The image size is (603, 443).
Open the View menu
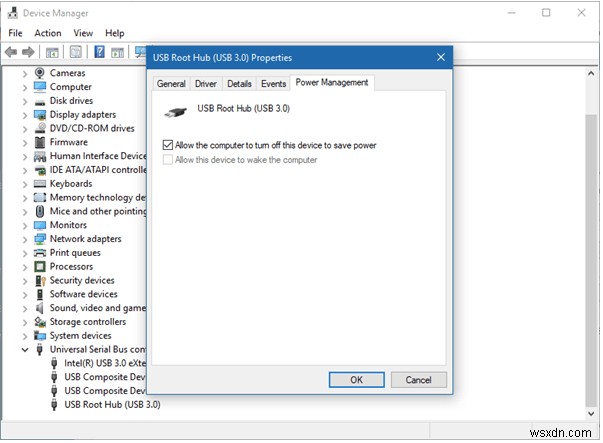point(83,33)
